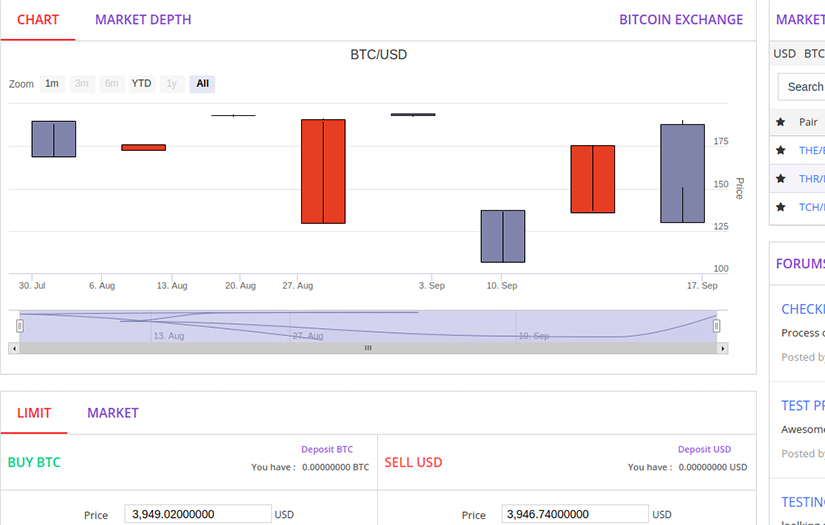Select the All zoom range button
The width and height of the screenshot is (825, 525).
[203, 84]
